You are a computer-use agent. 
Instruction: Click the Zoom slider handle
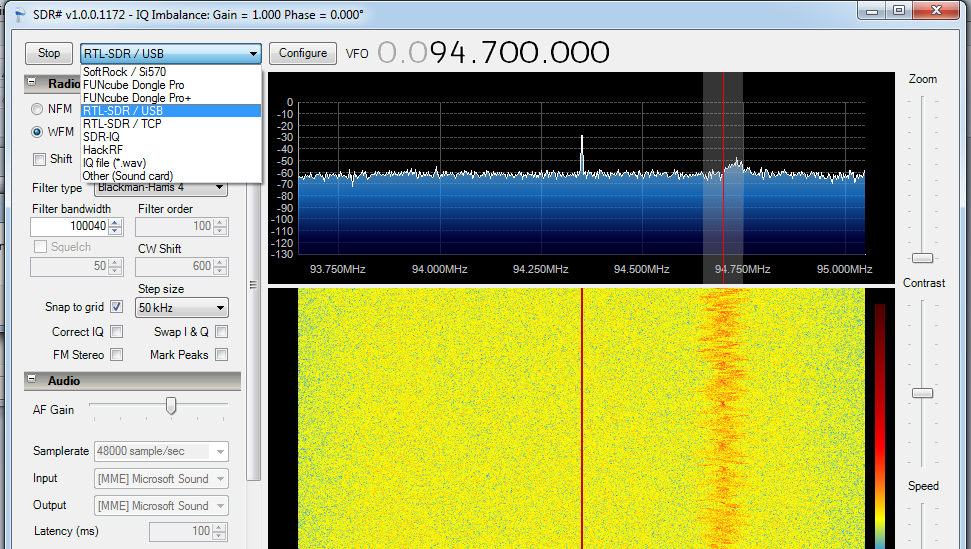(923, 257)
